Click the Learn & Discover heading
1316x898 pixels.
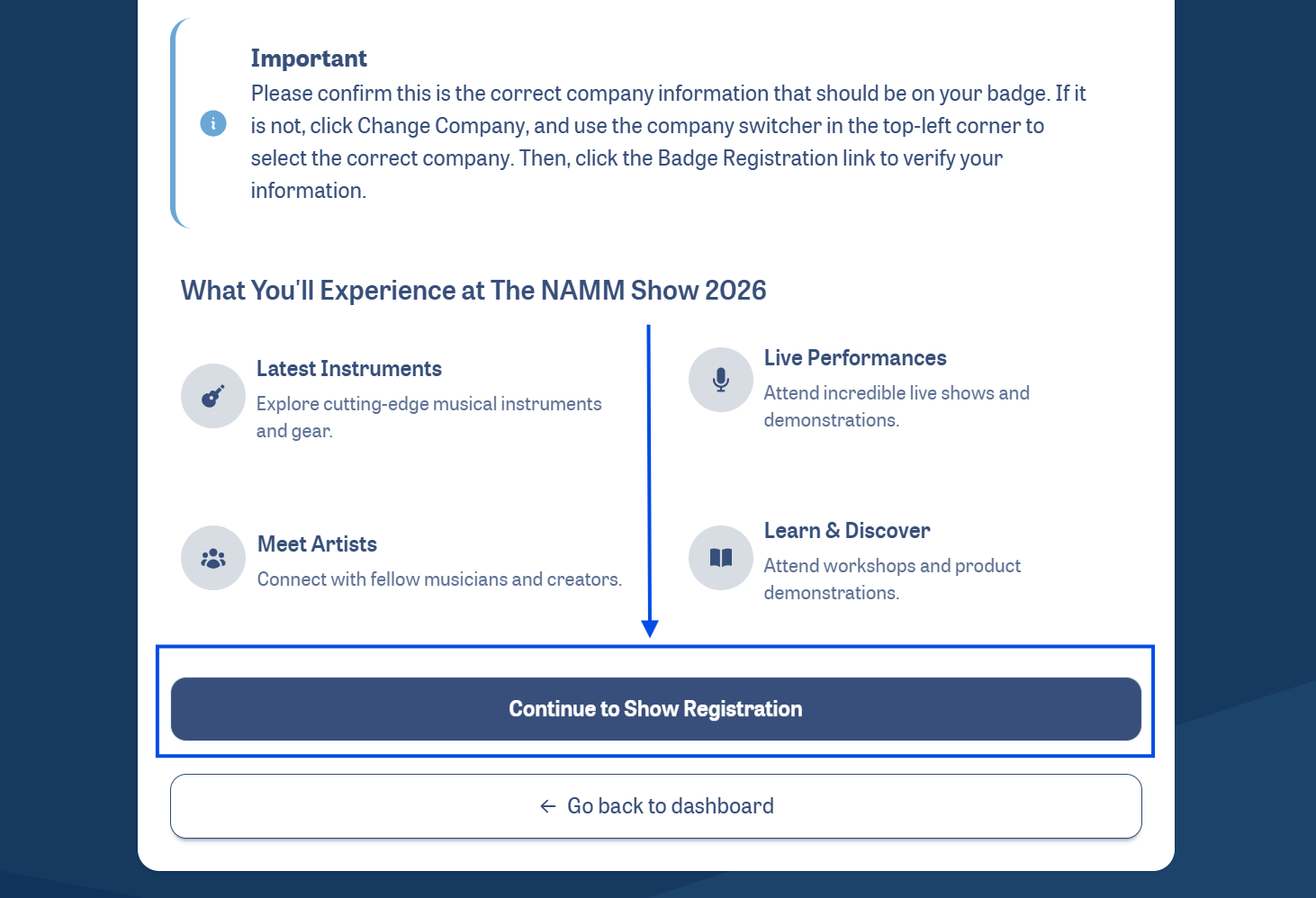(x=847, y=531)
